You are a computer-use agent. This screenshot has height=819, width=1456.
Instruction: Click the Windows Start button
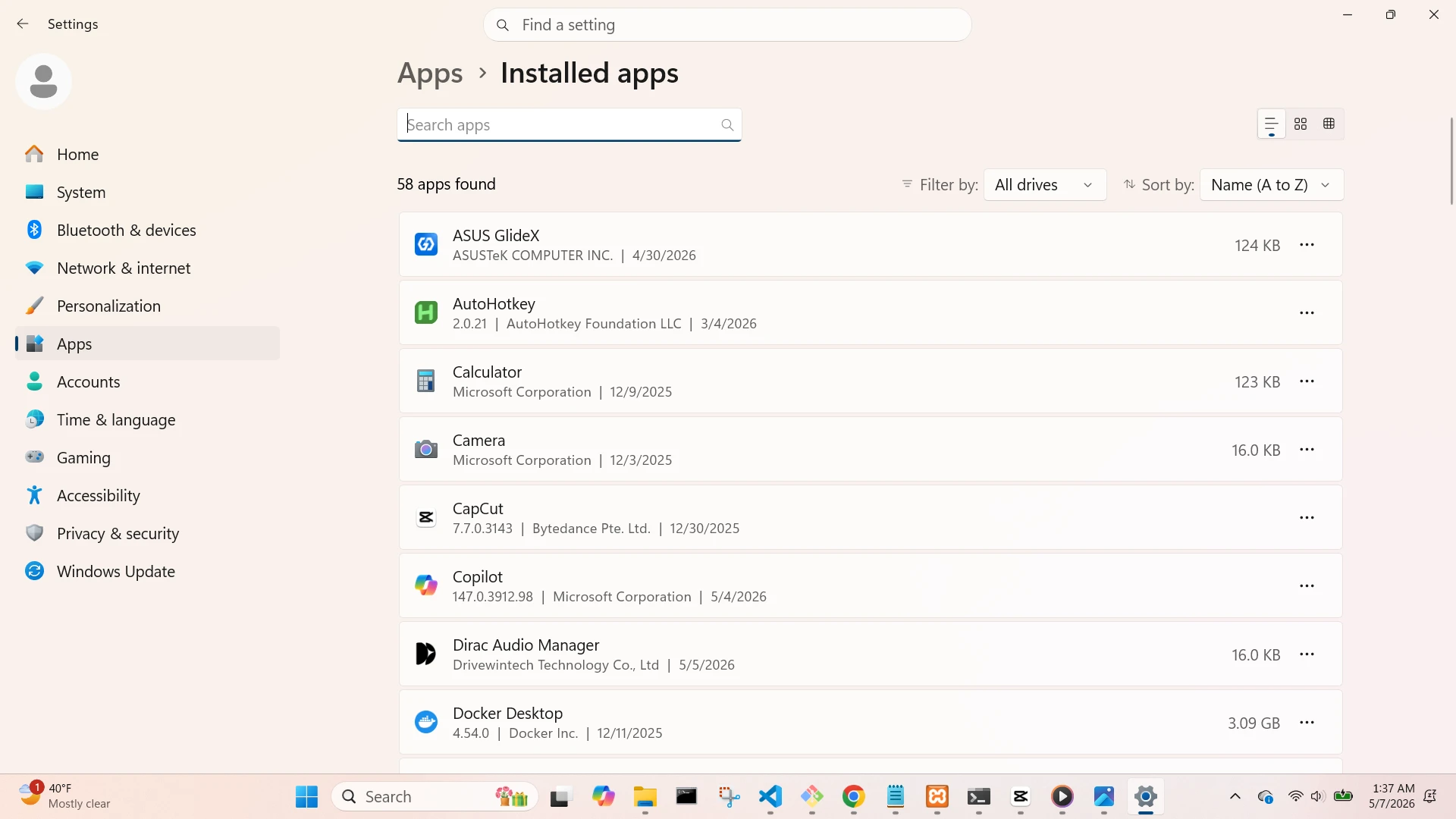307,797
